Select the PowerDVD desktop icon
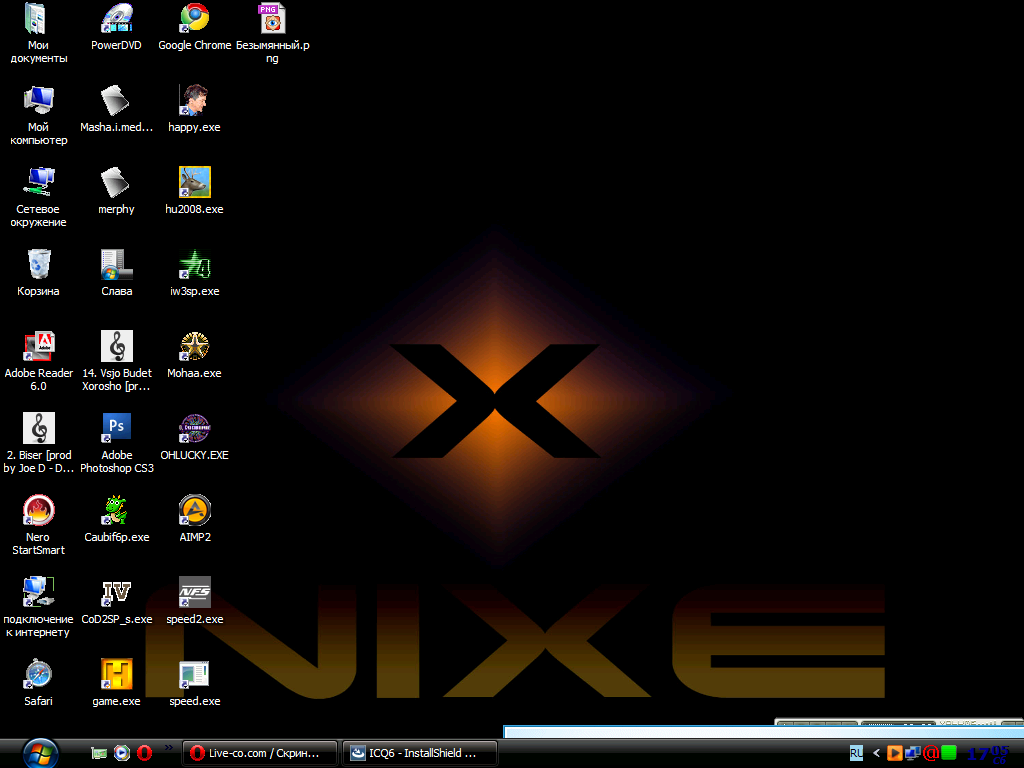Viewport: 1024px width, 768px height. (x=116, y=18)
